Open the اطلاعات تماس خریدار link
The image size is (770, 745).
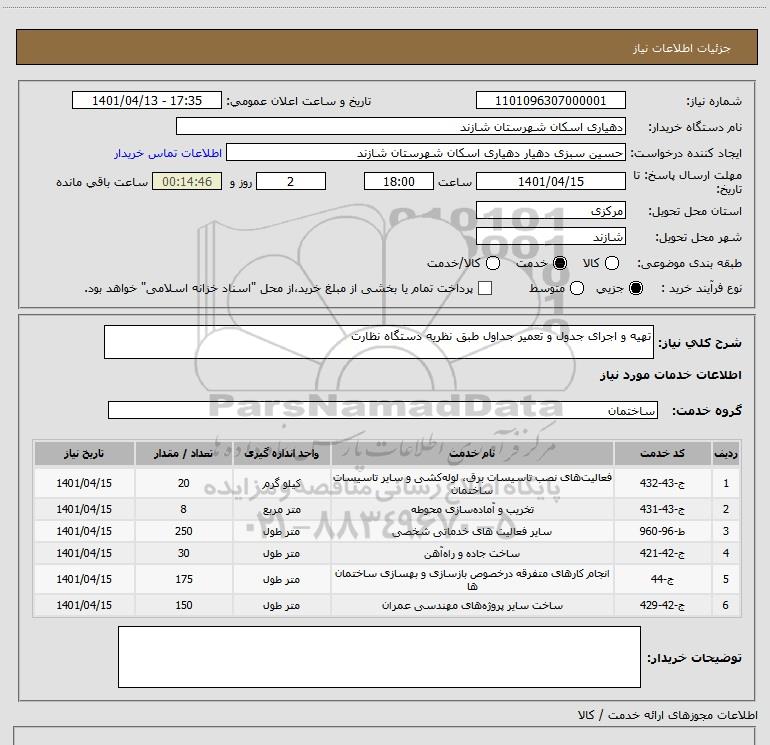[168, 153]
